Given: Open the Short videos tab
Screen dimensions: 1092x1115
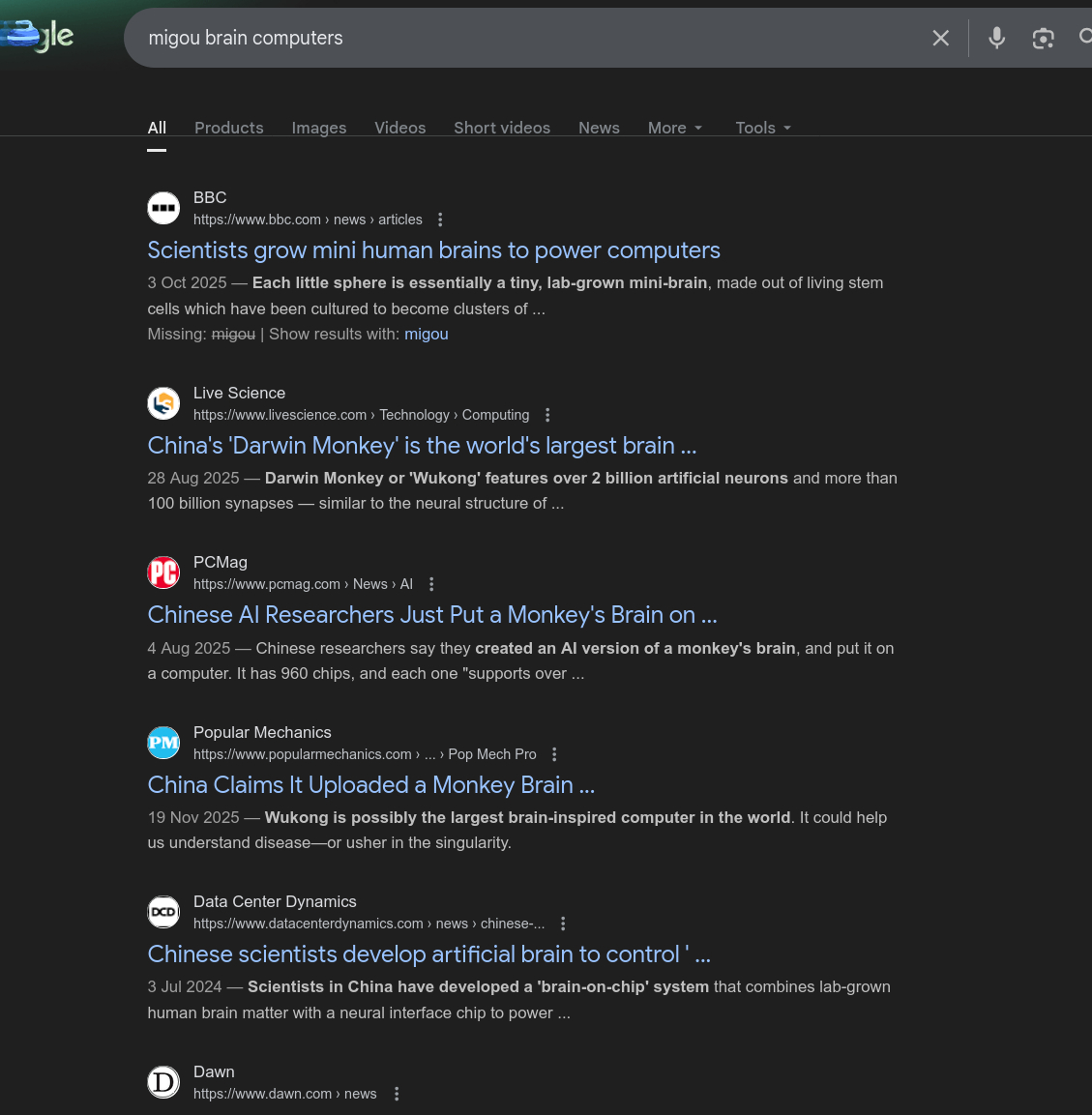Looking at the screenshot, I should click(502, 128).
